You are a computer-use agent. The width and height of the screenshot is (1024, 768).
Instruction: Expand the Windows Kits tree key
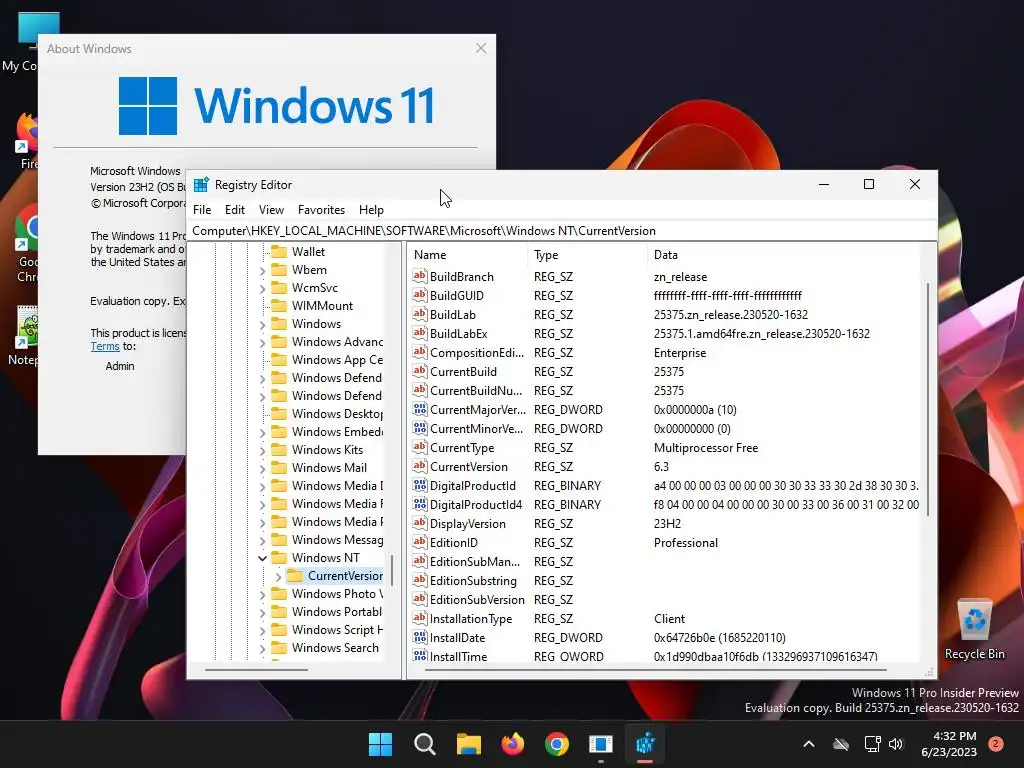coord(262,451)
